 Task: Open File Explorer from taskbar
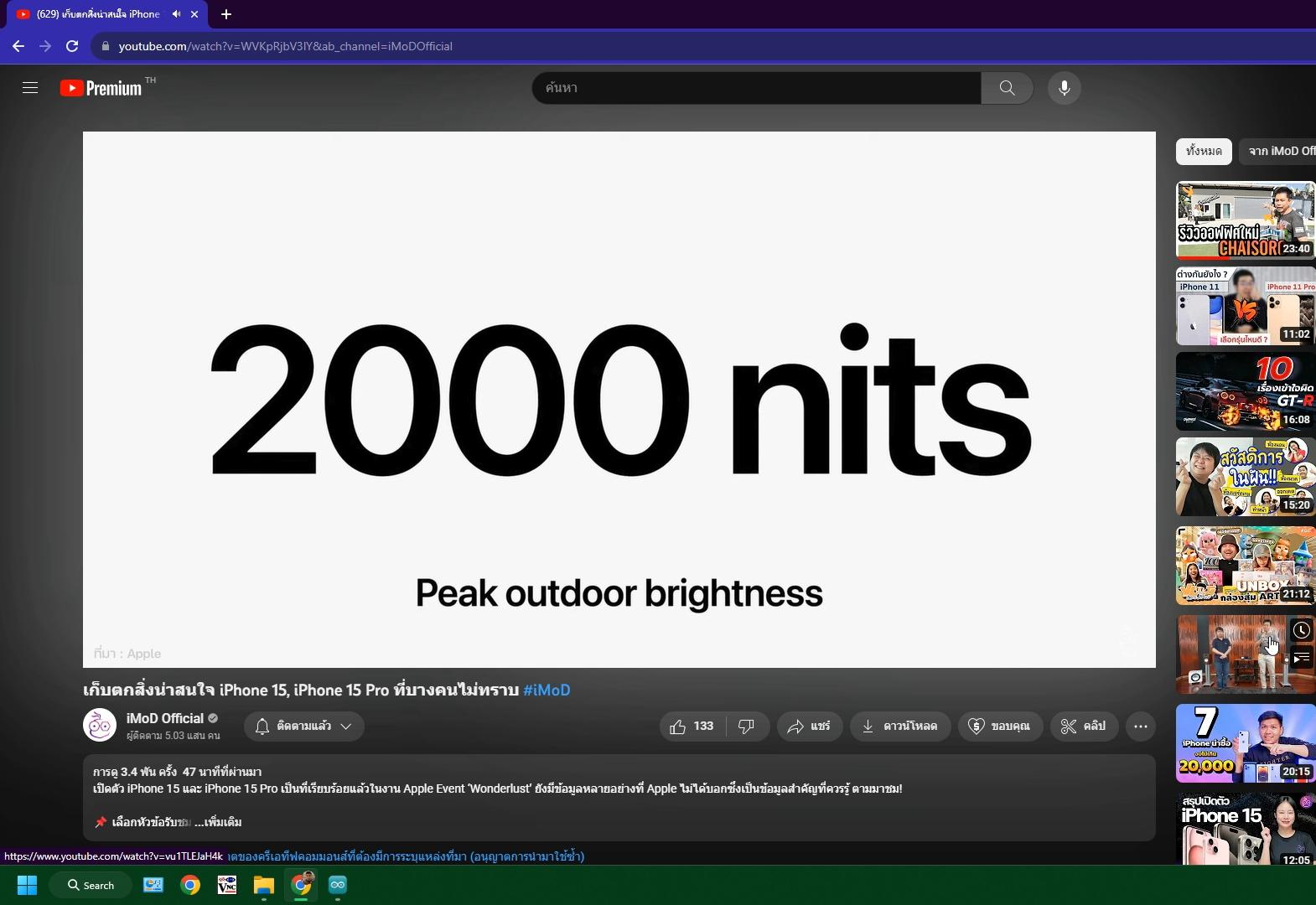click(x=264, y=885)
